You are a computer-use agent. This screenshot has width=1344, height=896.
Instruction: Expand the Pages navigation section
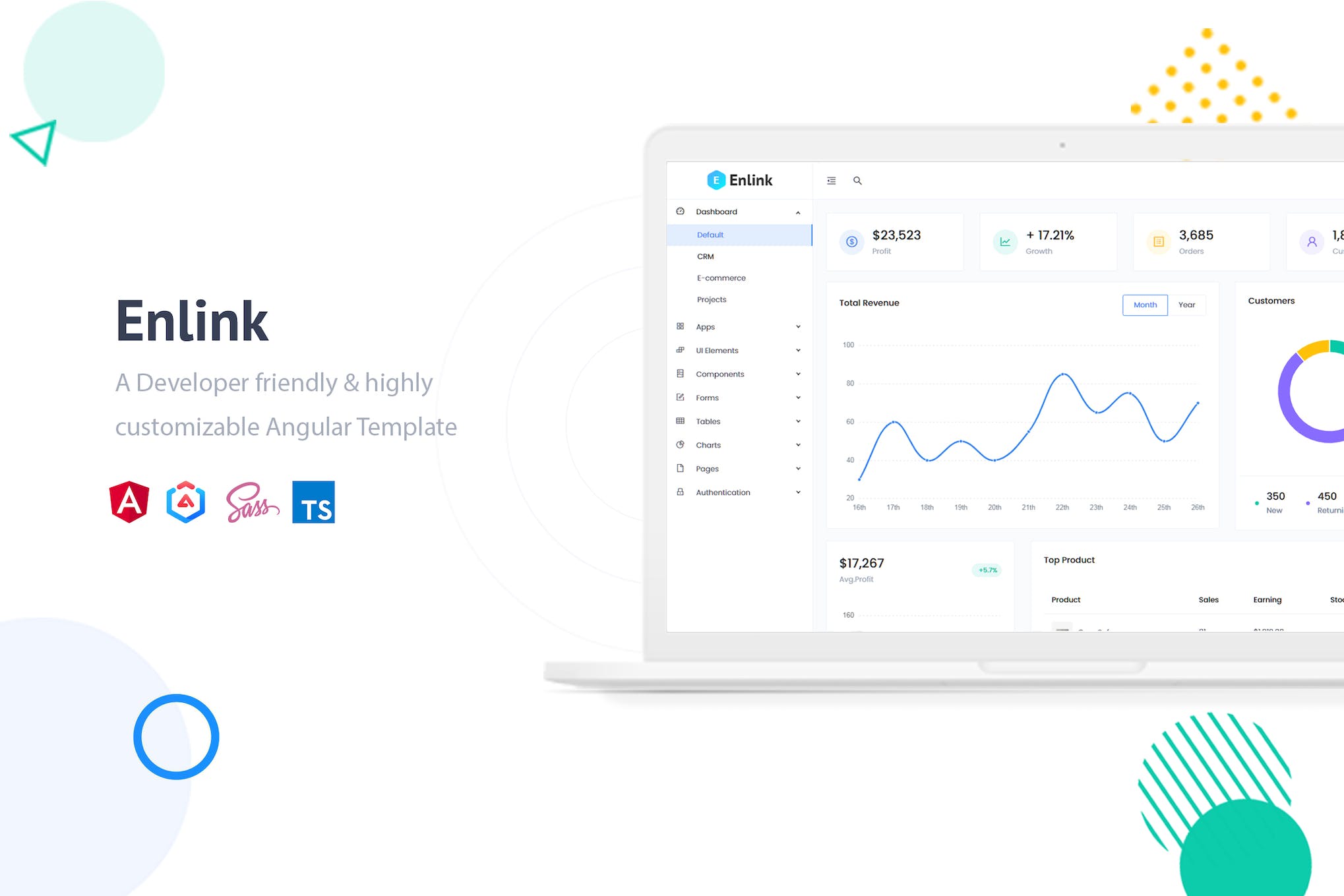click(x=739, y=468)
